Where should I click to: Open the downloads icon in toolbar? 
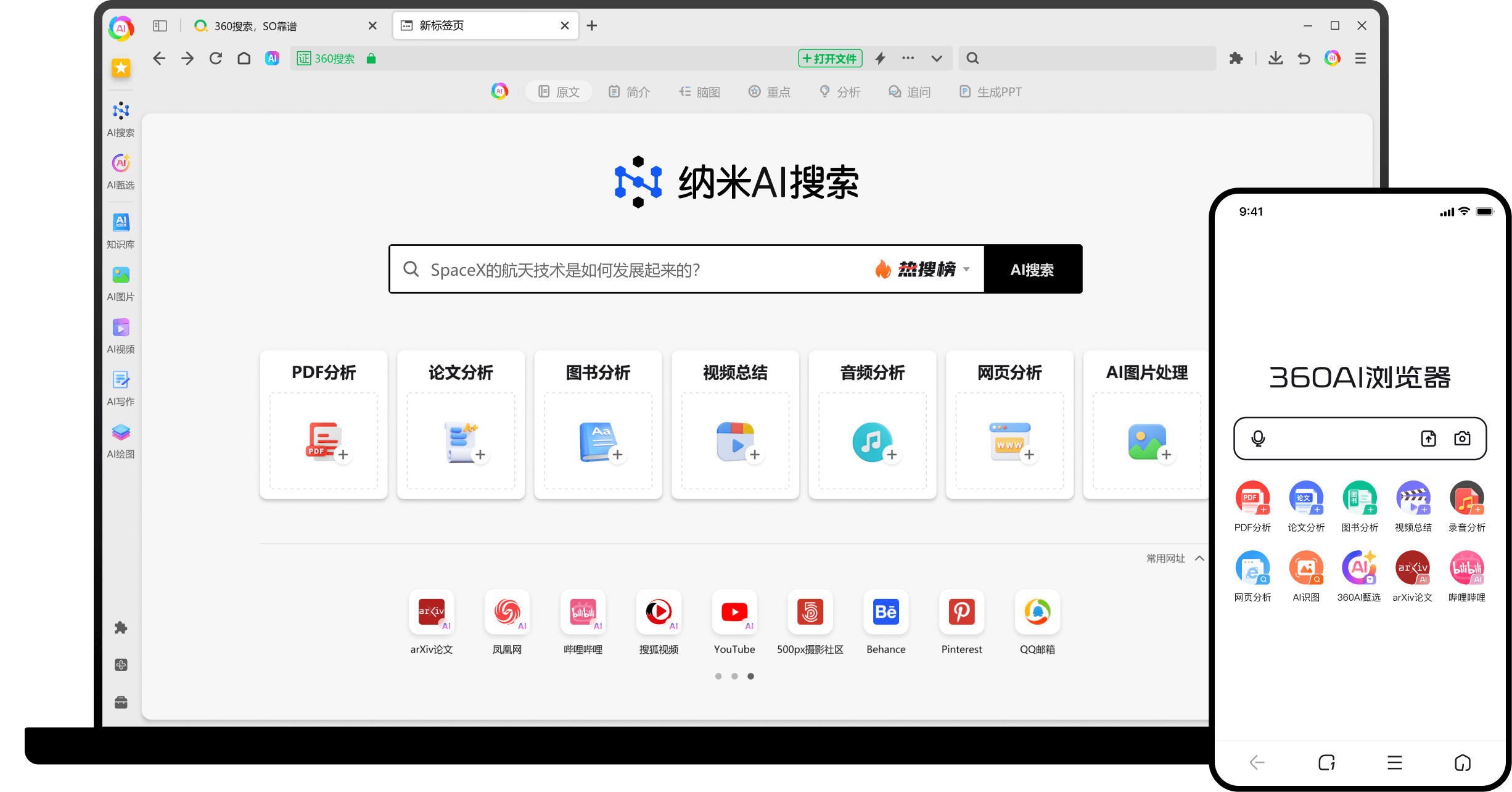pos(1276,59)
